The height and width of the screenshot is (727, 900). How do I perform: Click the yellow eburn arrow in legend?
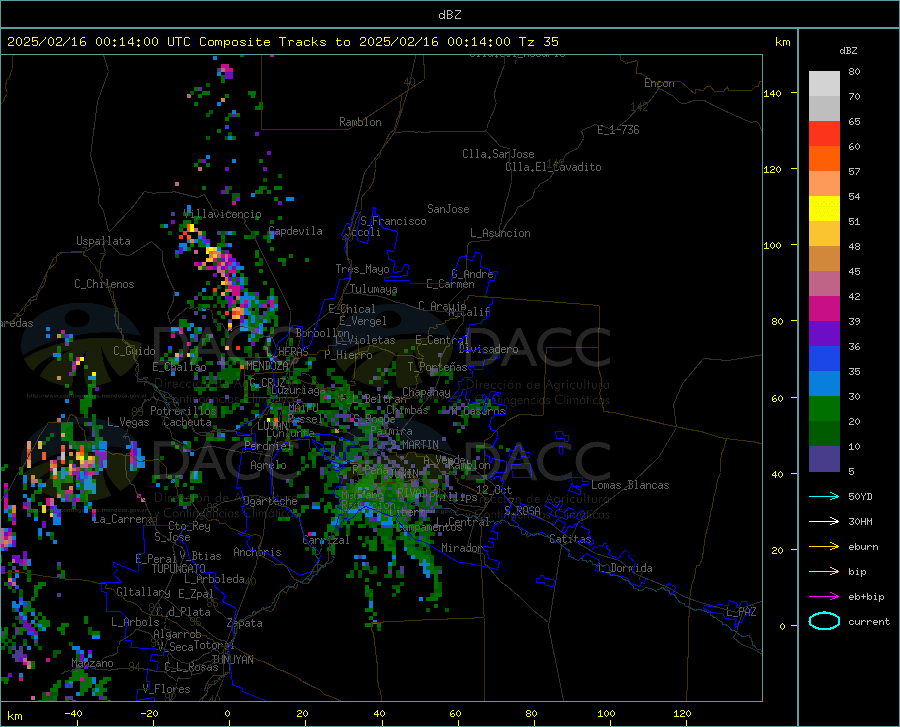pos(824,546)
